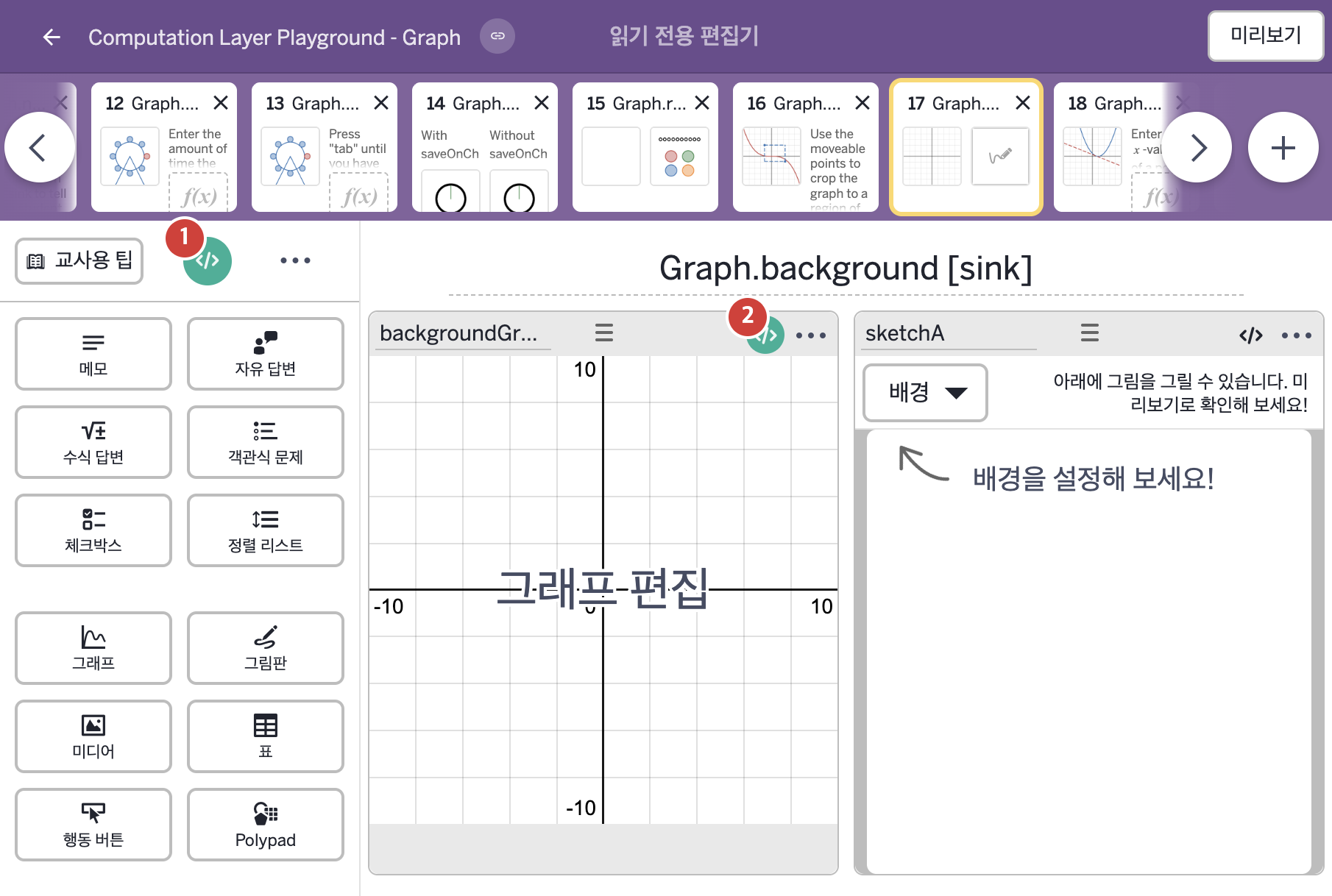Close screen 12 tab
The image size is (1332, 896).
click(221, 103)
